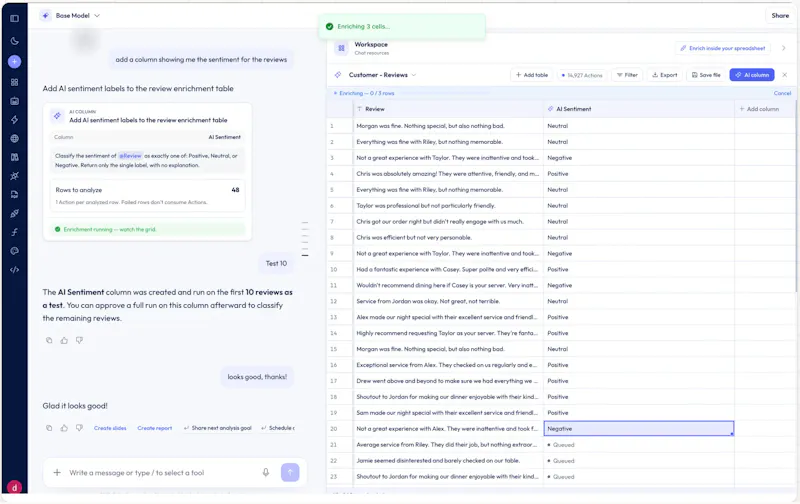Click the 14,927 Actions indicator
Image resolution: width=800 pixels, height=504 pixels.
[582, 75]
